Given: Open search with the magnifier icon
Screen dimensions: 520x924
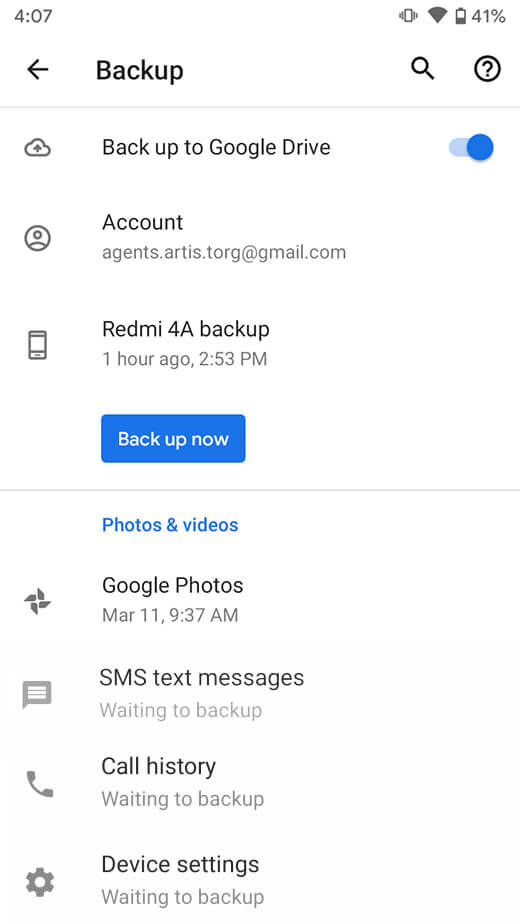Looking at the screenshot, I should [422, 69].
